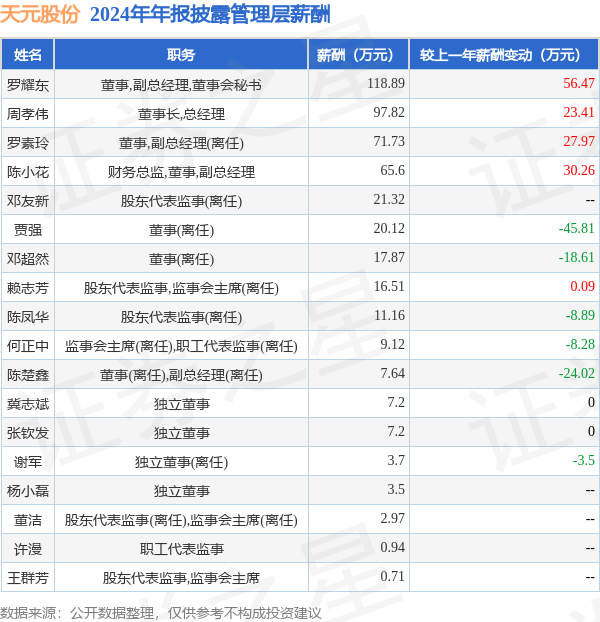This screenshot has height=622, width=600.
Task: Select the name 邓超然
Action: 28,259
